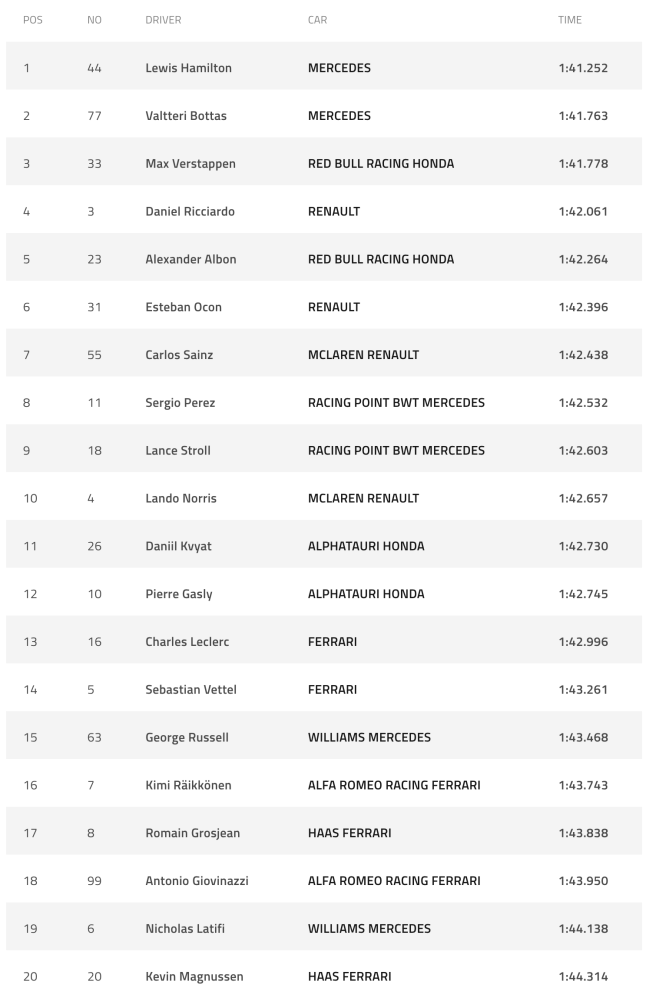The height and width of the screenshot is (1005, 649).
Task: Click the Lando Norris driver name
Action: pyautogui.click(x=181, y=498)
